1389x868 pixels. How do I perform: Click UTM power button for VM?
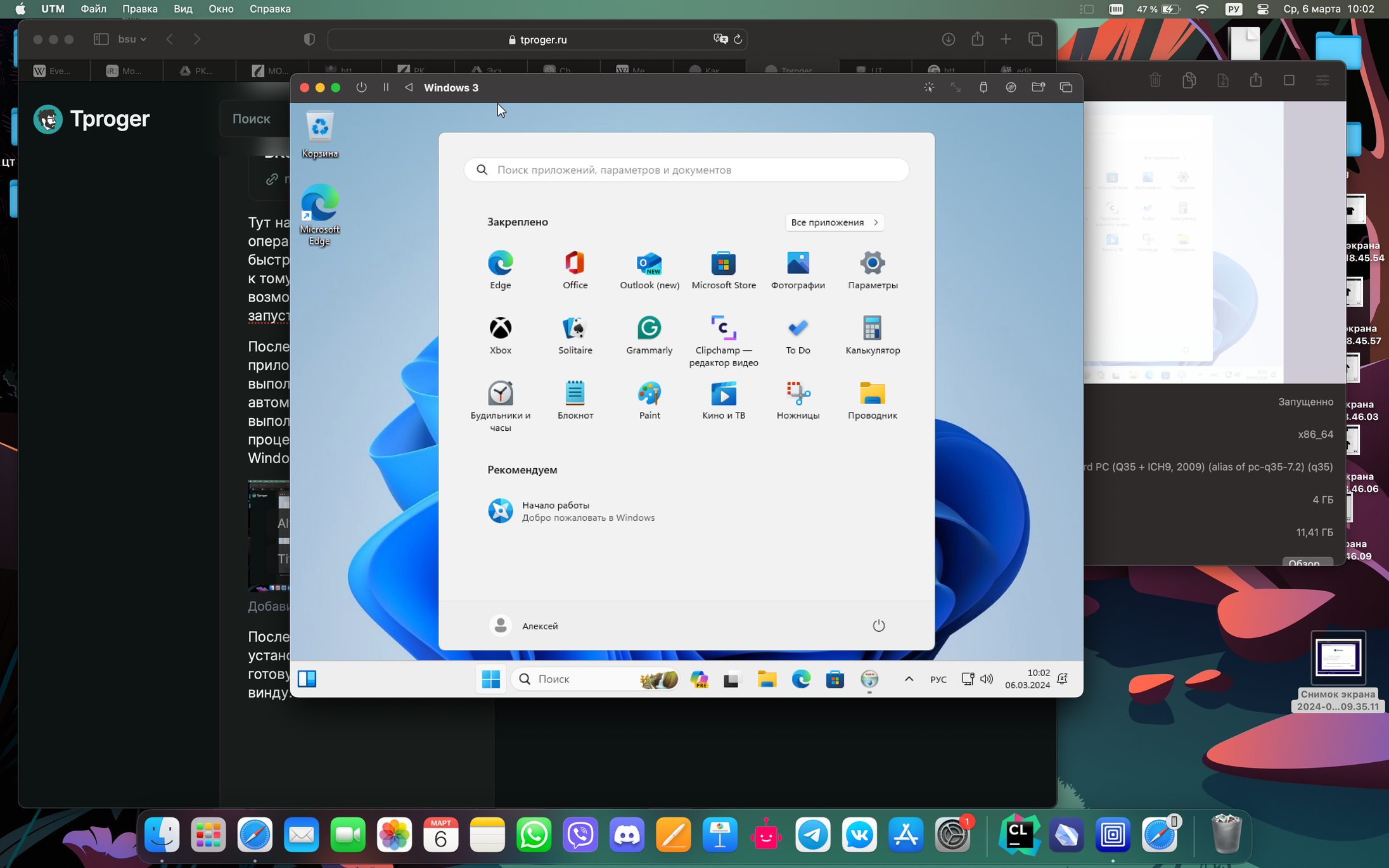coord(361,87)
